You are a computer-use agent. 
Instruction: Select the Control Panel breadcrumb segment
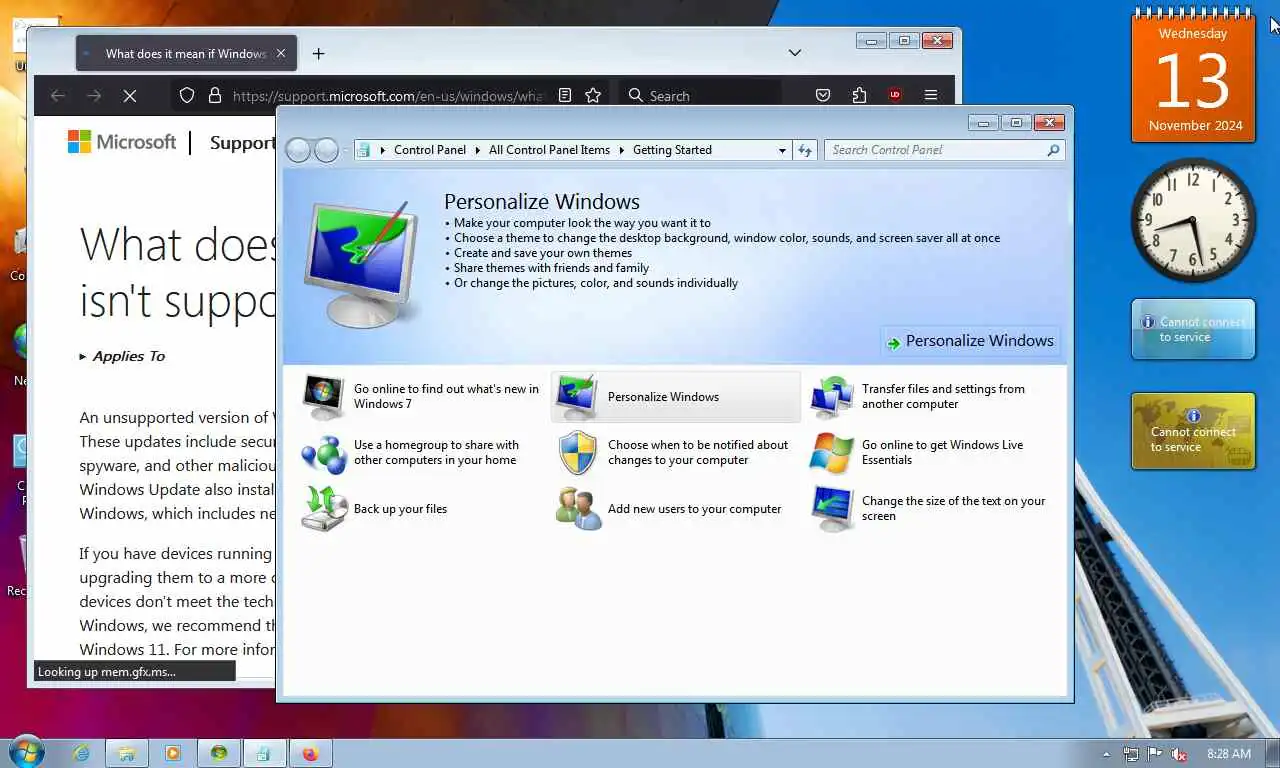coord(430,150)
